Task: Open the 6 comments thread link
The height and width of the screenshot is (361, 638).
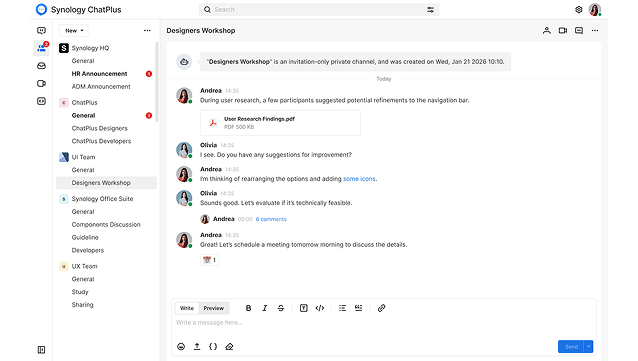Action: pos(271,219)
